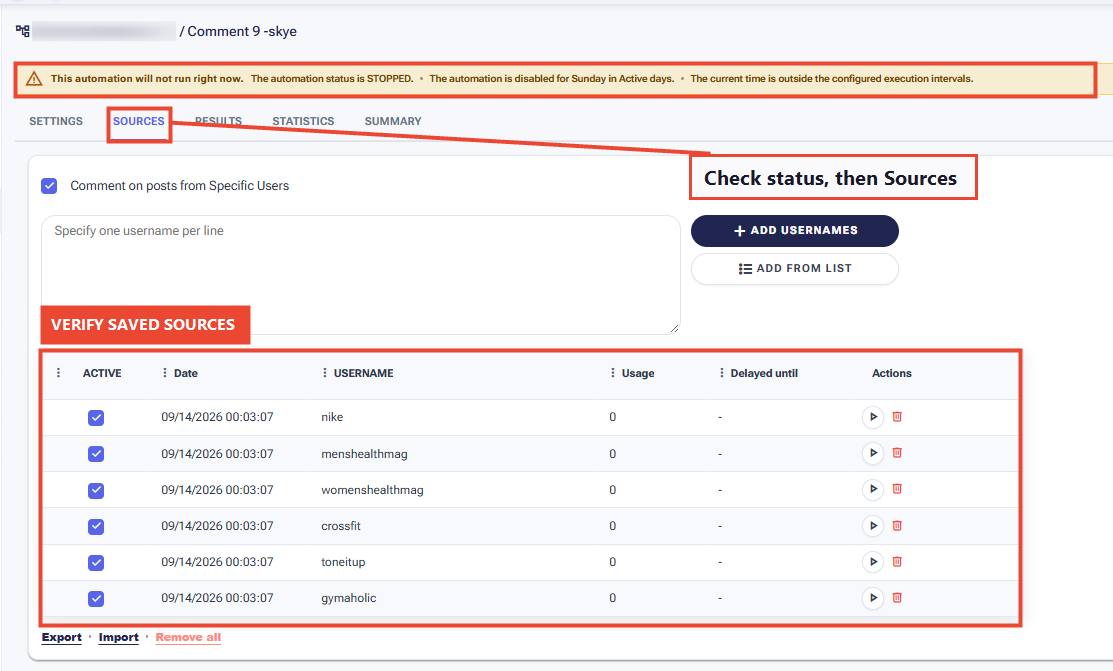Viewport: 1113px width, 671px height.
Task: Toggle active checkbox for toneitup
Action: coord(96,563)
